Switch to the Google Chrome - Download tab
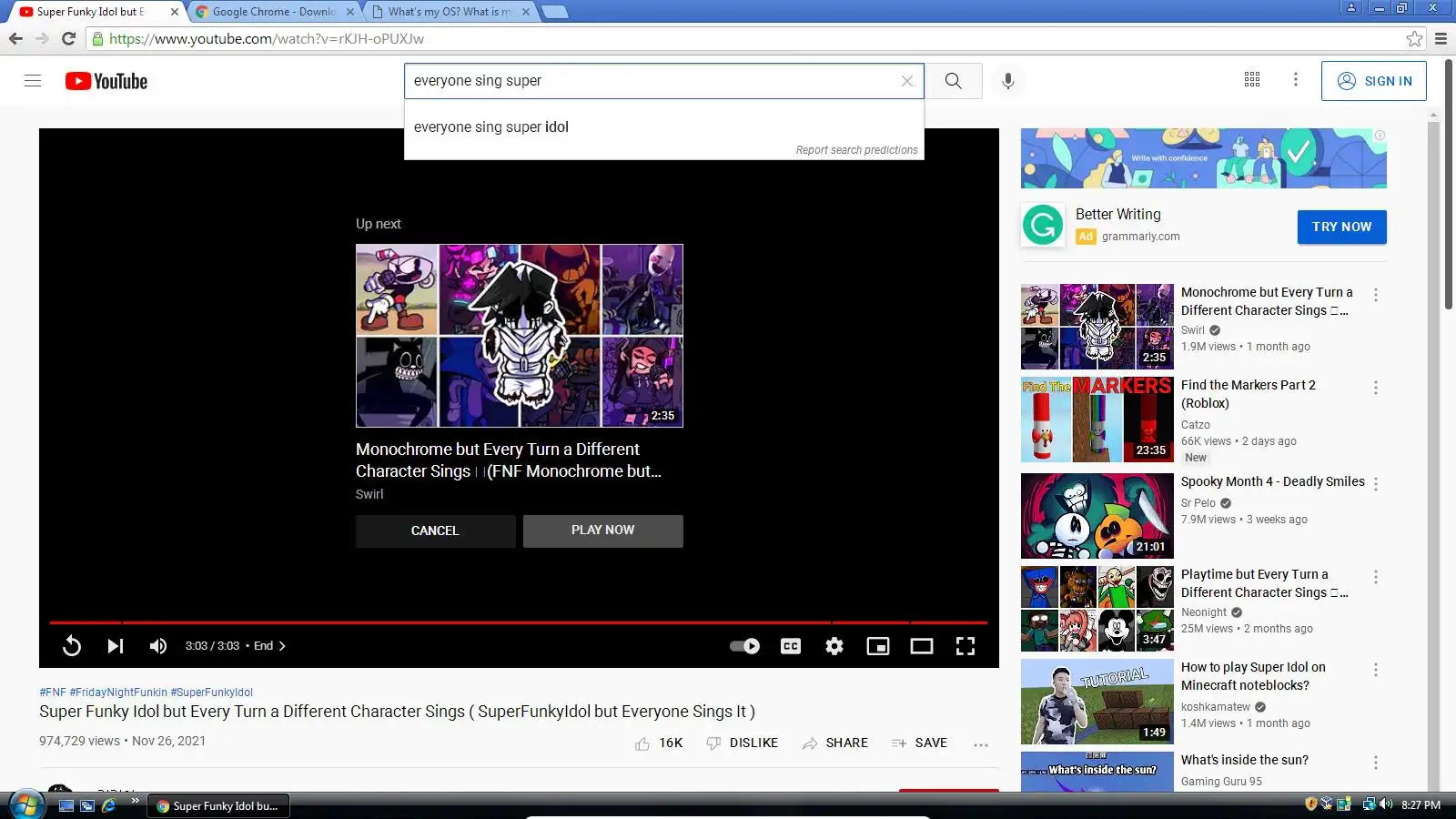 pyautogui.click(x=274, y=12)
